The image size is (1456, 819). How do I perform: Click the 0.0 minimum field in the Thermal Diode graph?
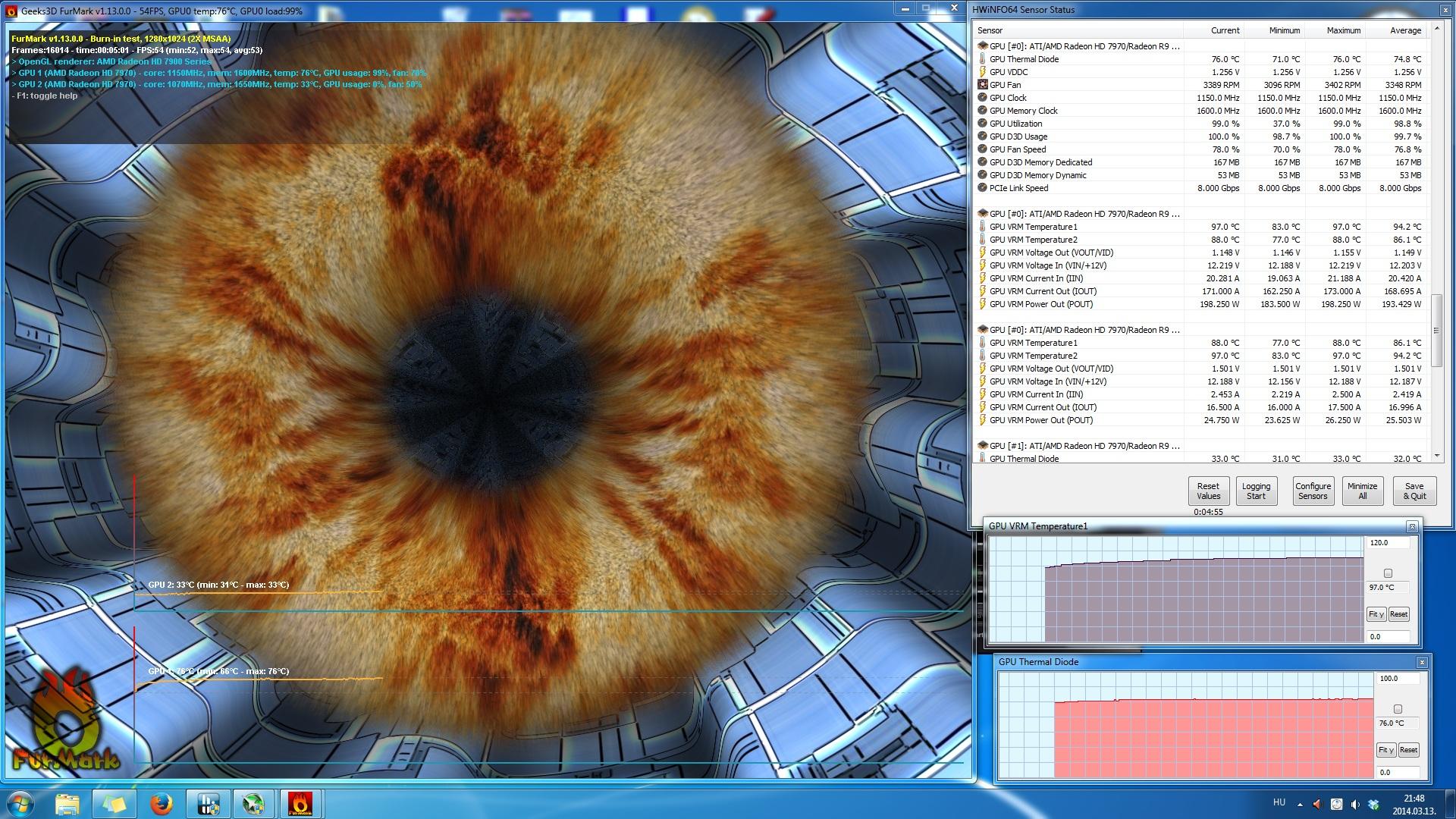coord(1398,773)
